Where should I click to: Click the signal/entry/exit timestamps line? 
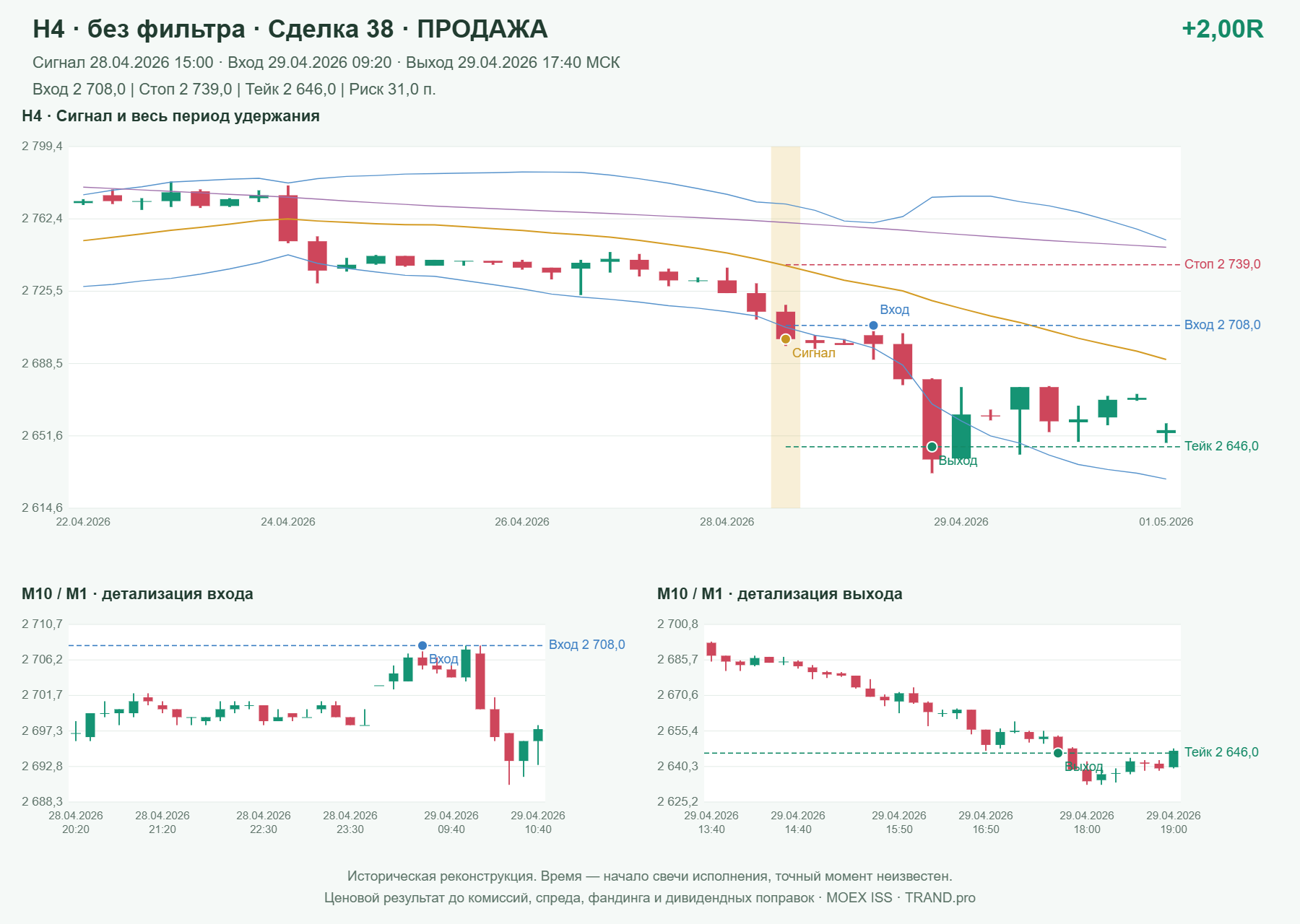pyautogui.click(x=326, y=63)
